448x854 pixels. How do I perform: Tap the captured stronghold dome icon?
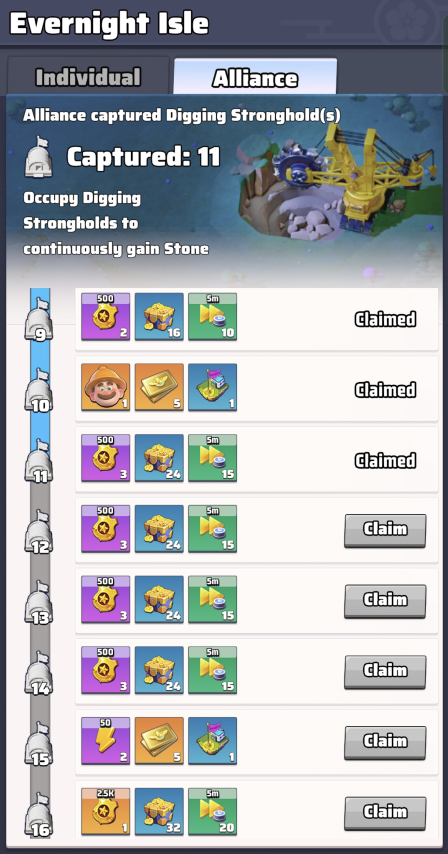[x=39, y=157]
